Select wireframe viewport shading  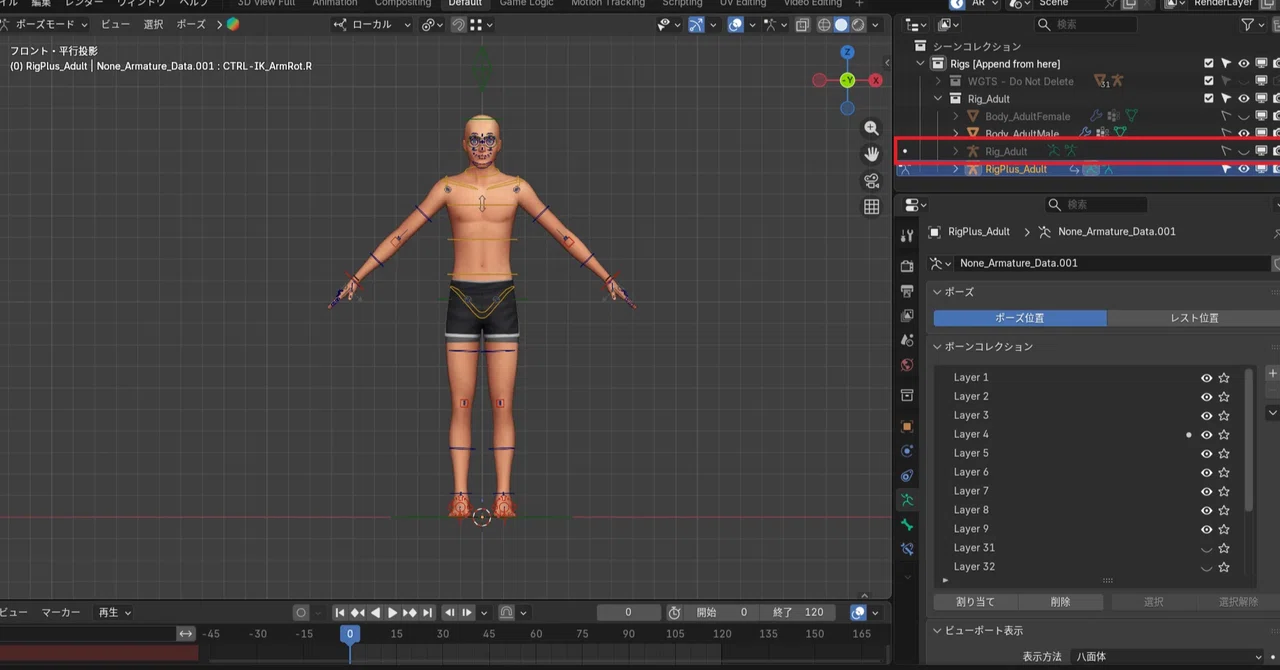(824, 25)
